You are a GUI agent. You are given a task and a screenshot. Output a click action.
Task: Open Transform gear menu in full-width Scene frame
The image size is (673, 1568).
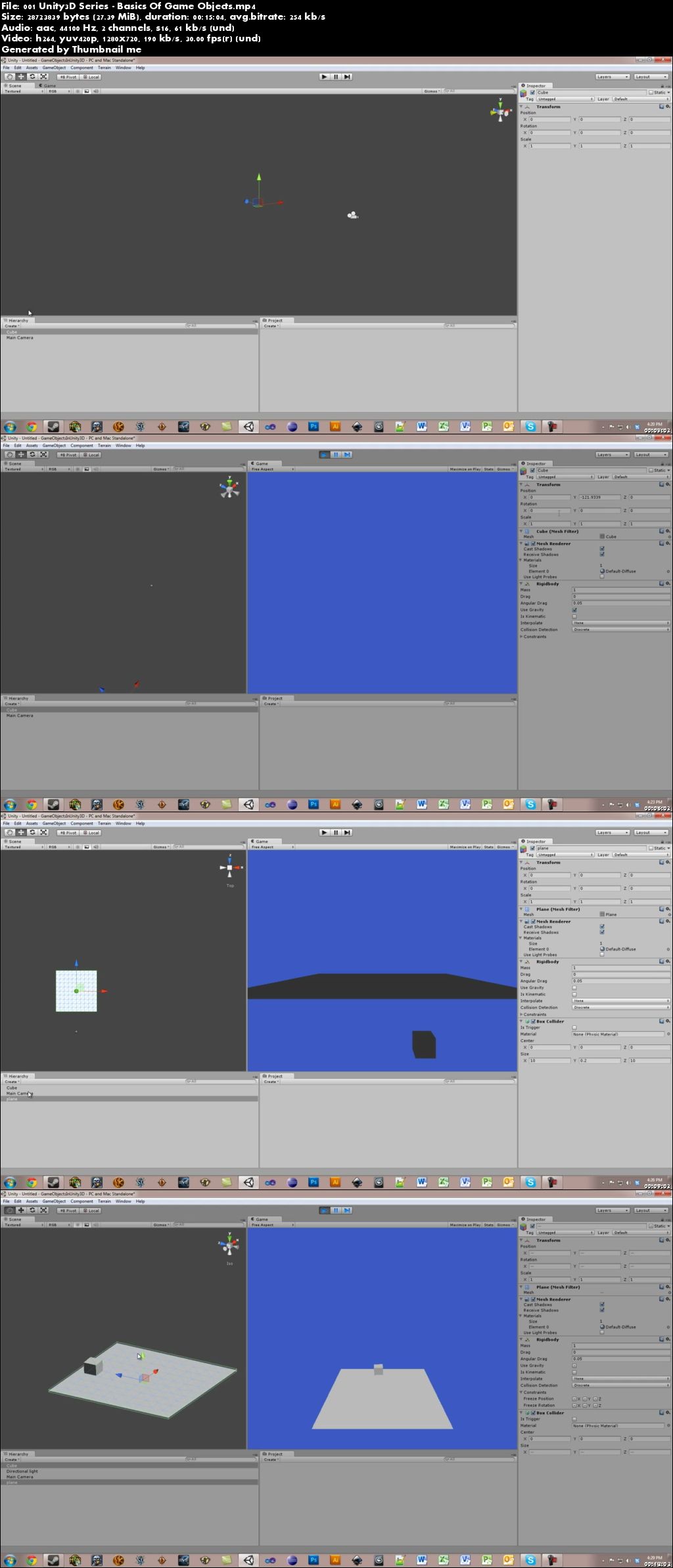pyautogui.click(x=668, y=106)
